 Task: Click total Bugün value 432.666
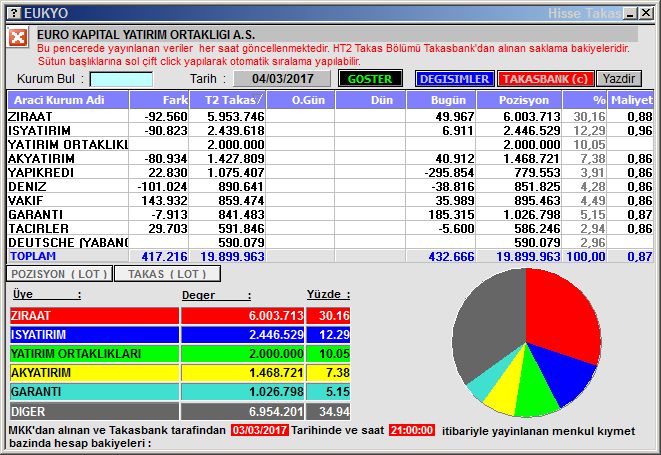point(451,256)
